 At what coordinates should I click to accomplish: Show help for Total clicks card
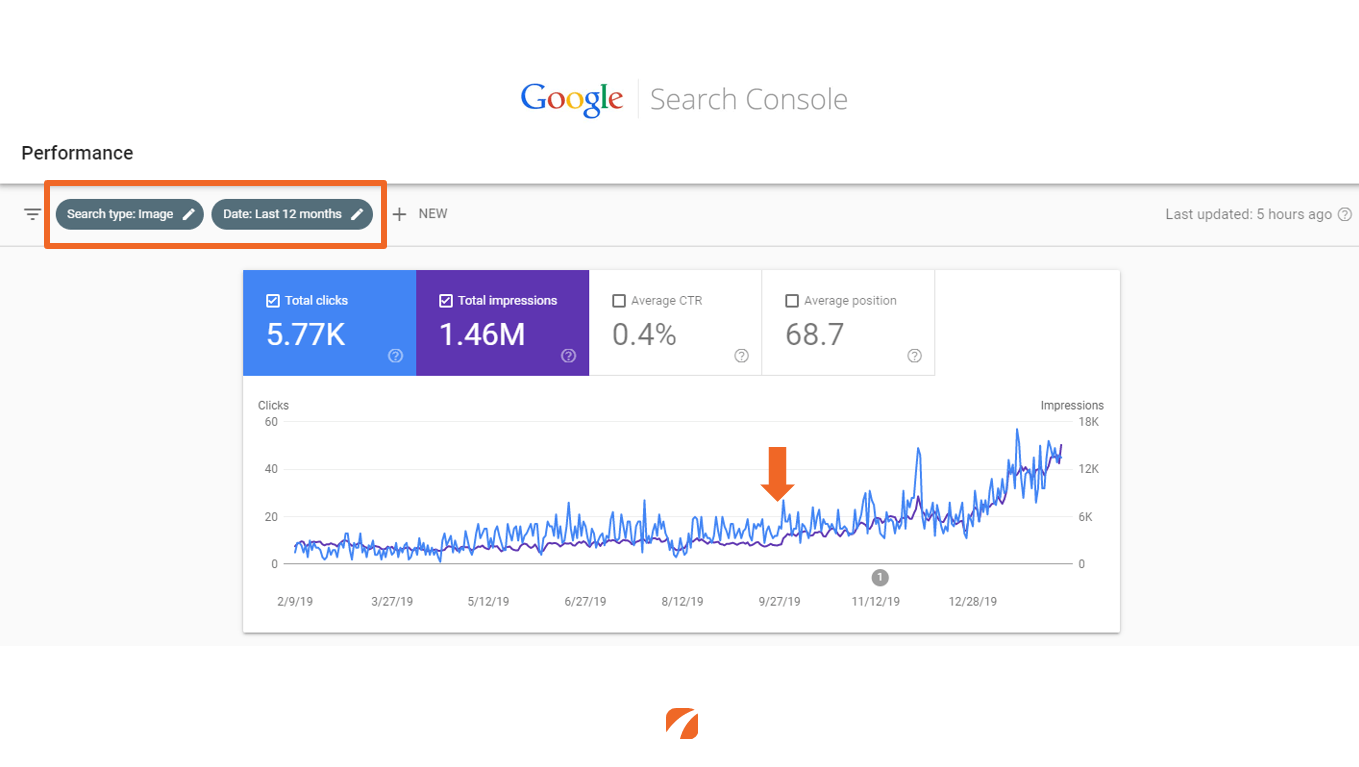[395, 356]
